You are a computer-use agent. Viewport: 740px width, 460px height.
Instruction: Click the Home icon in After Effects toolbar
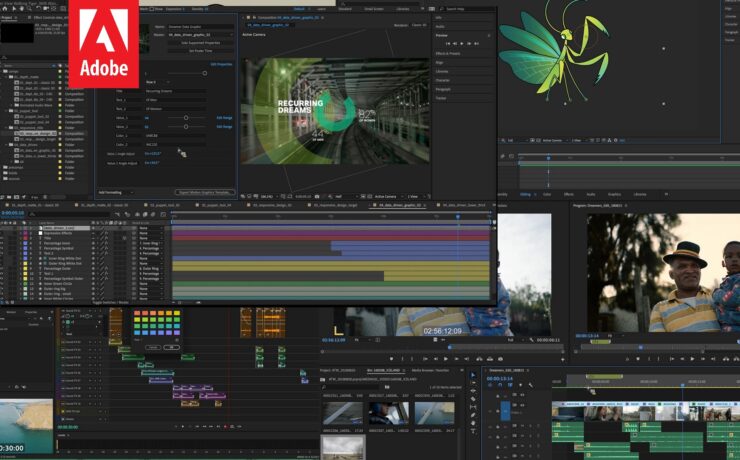[x=5, y=8]
